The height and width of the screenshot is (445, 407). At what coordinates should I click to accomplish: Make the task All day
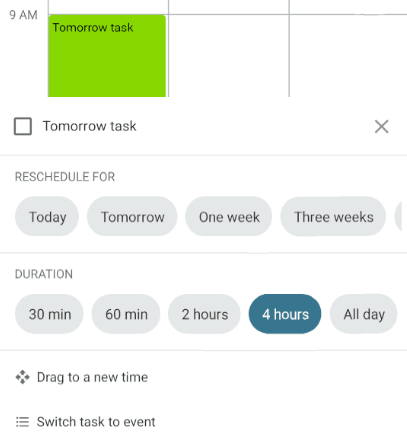(x=364, y=314)
